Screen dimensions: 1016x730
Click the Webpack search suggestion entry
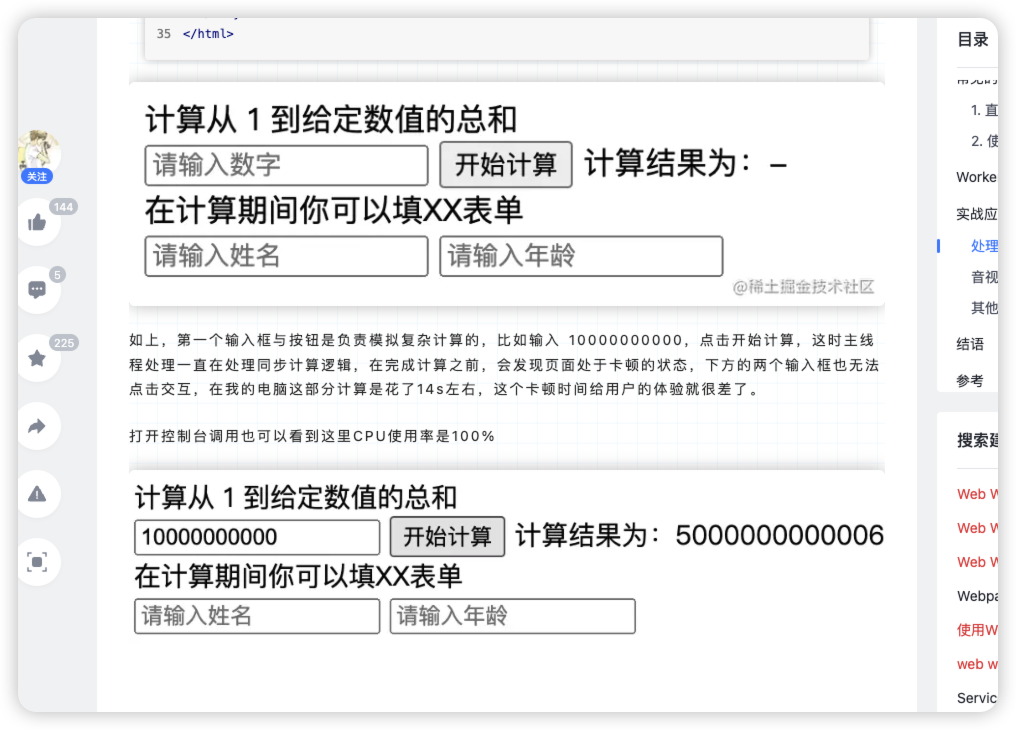[x=978, y=596]
